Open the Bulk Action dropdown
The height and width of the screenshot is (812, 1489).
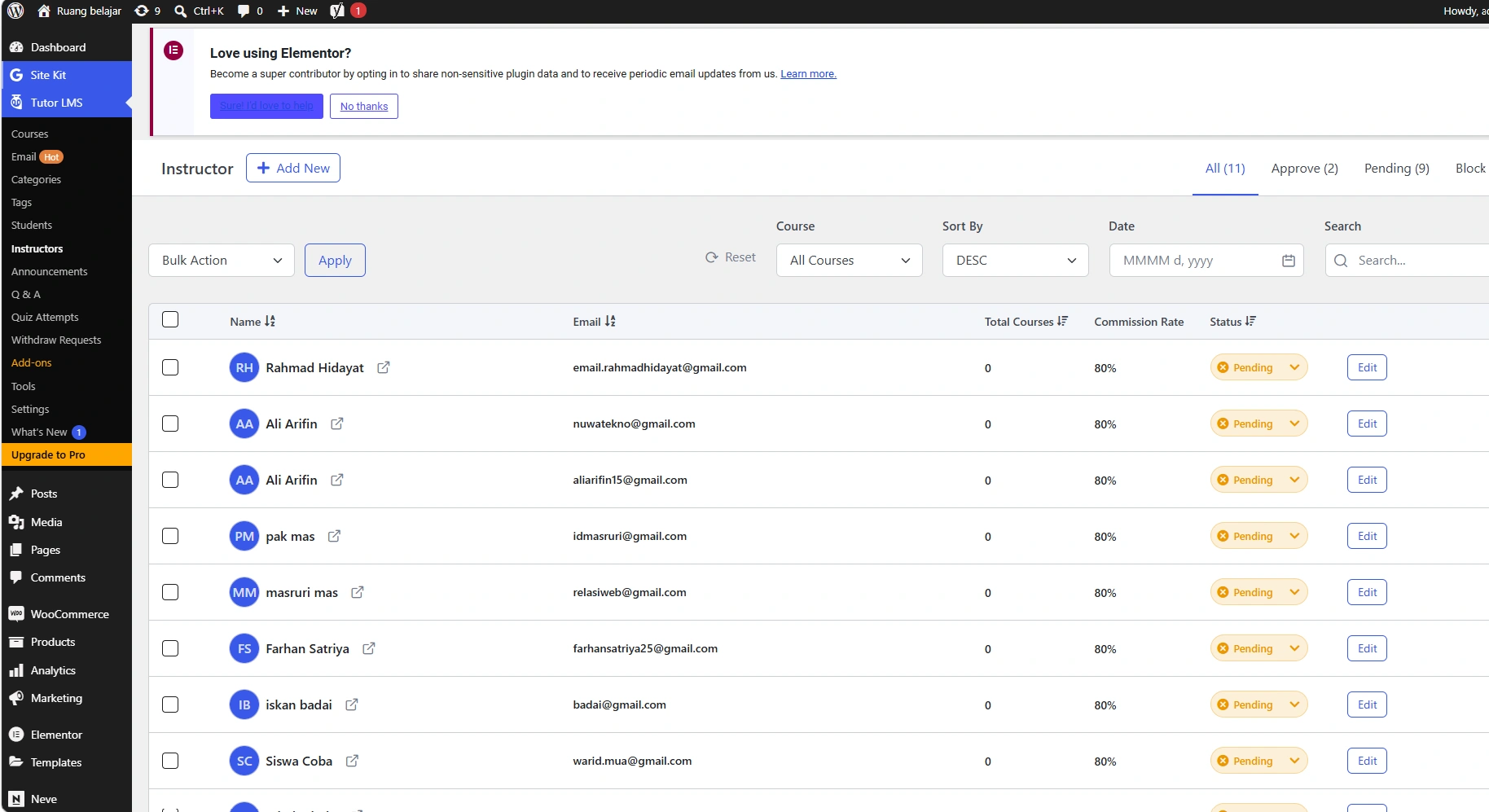222,261
